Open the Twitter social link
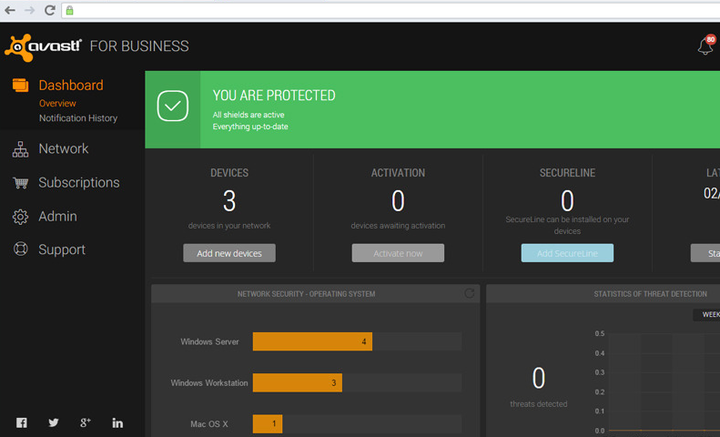This screenshot has width=720, height=437. pos(54,422)
